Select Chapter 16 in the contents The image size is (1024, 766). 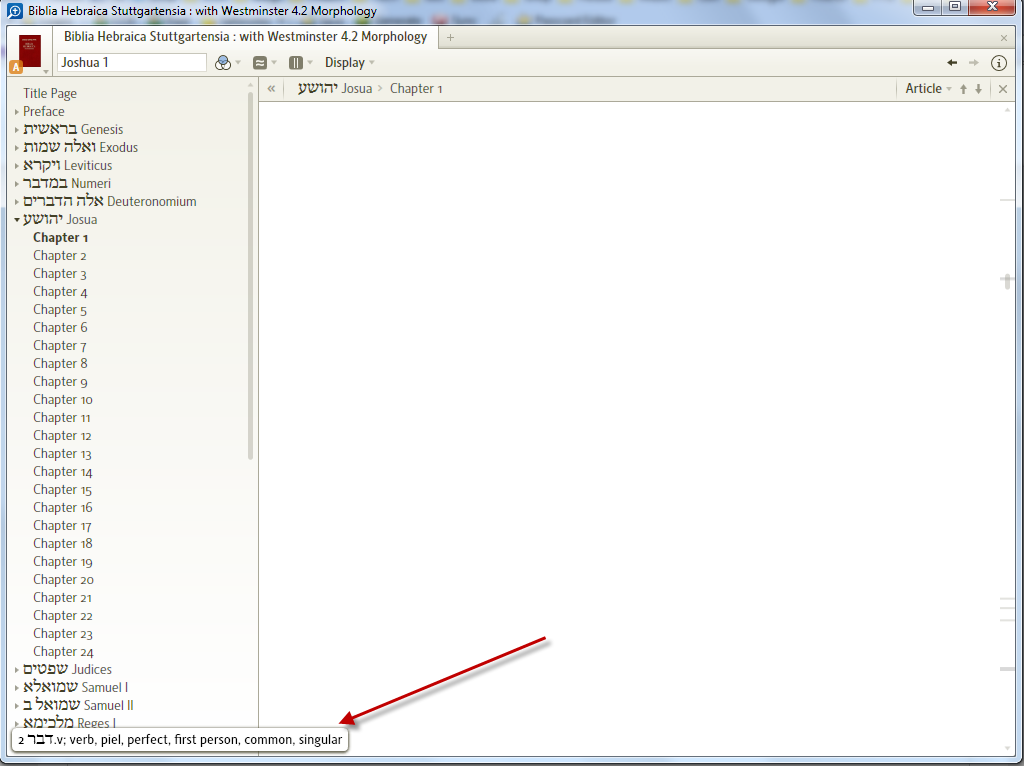tap(63, 507)
